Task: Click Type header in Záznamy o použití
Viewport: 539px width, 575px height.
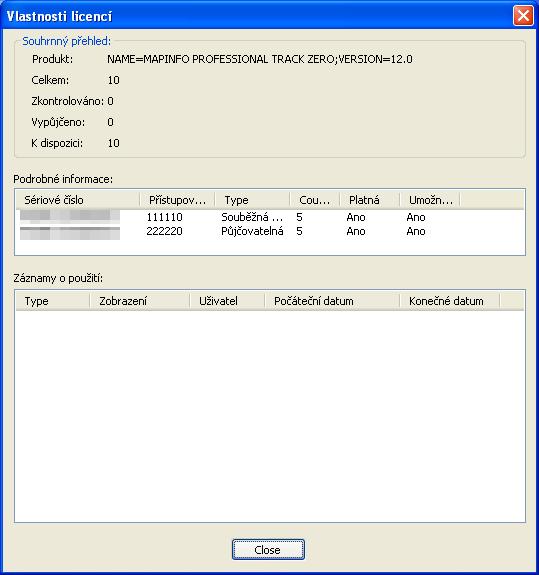Action: click(x=53, y=301)
